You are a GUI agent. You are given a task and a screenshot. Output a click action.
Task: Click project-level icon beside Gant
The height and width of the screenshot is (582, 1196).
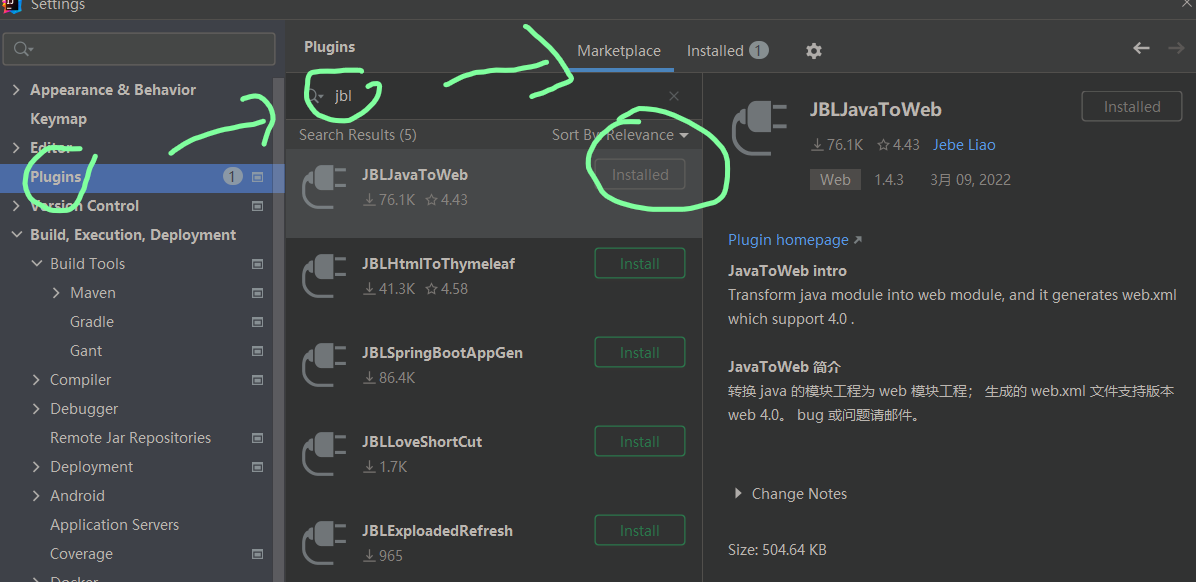point(258,351)
